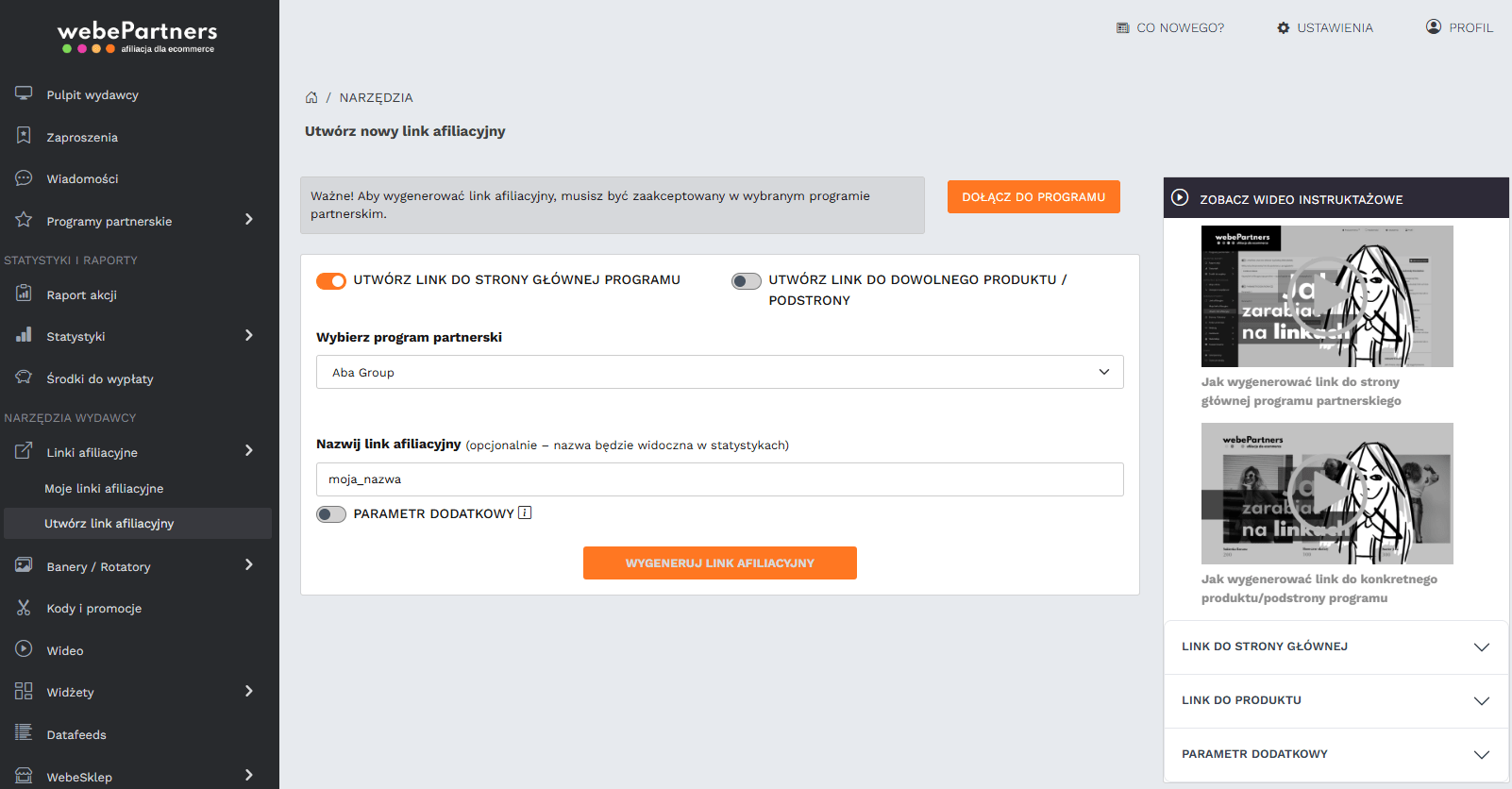Viewport: 1512px width, 789px height.
Task: Click caption Jak wygenerować link do strony głównej
Action: pyautogui.click(x=1301, y=391)
